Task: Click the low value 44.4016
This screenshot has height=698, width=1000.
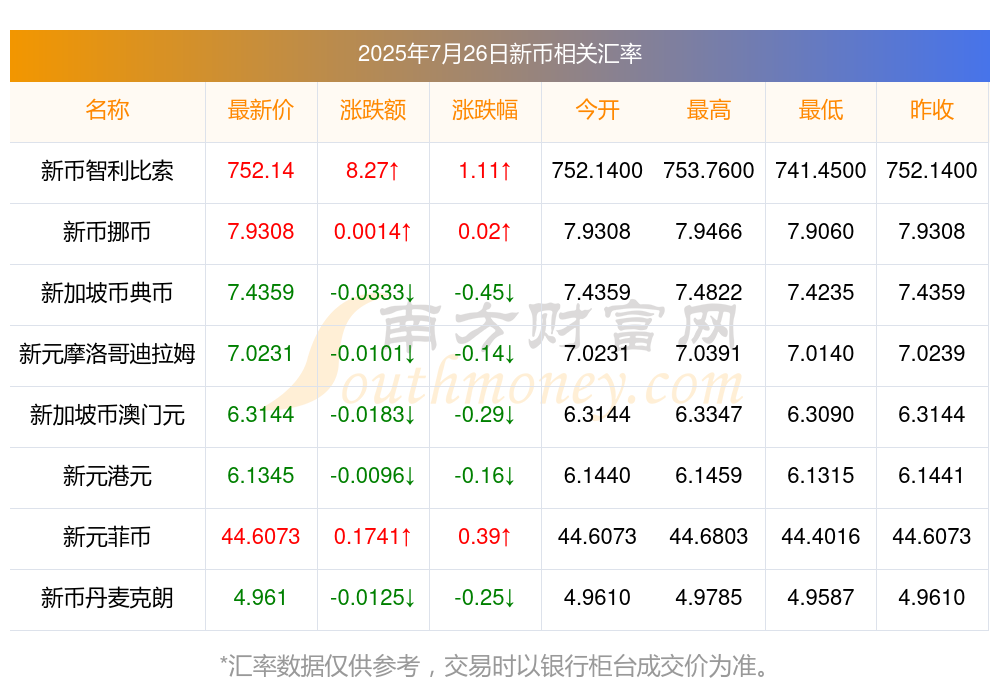Action: (x=821, y=537)
